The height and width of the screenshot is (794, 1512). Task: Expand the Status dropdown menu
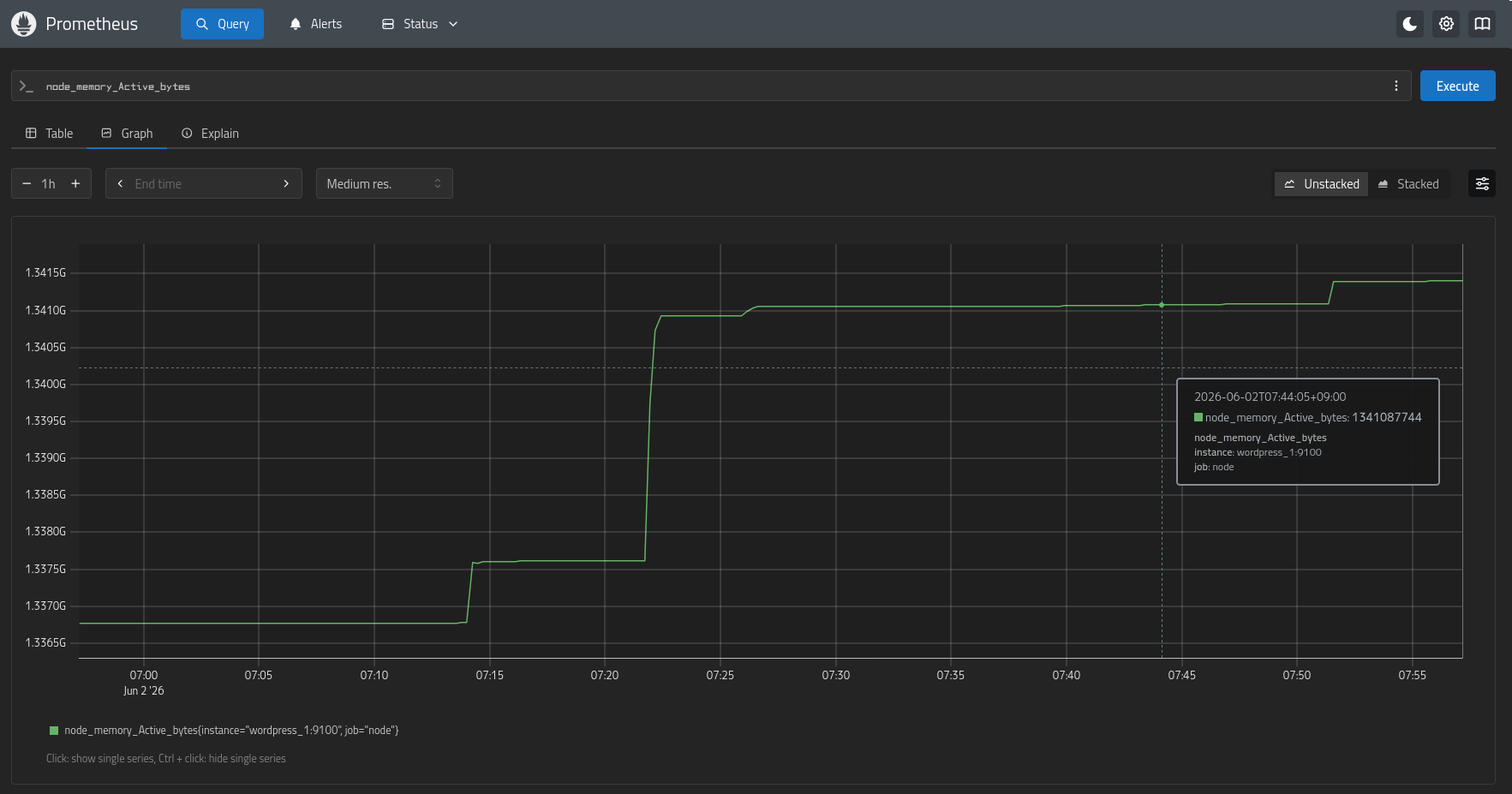tap(420, 24)
